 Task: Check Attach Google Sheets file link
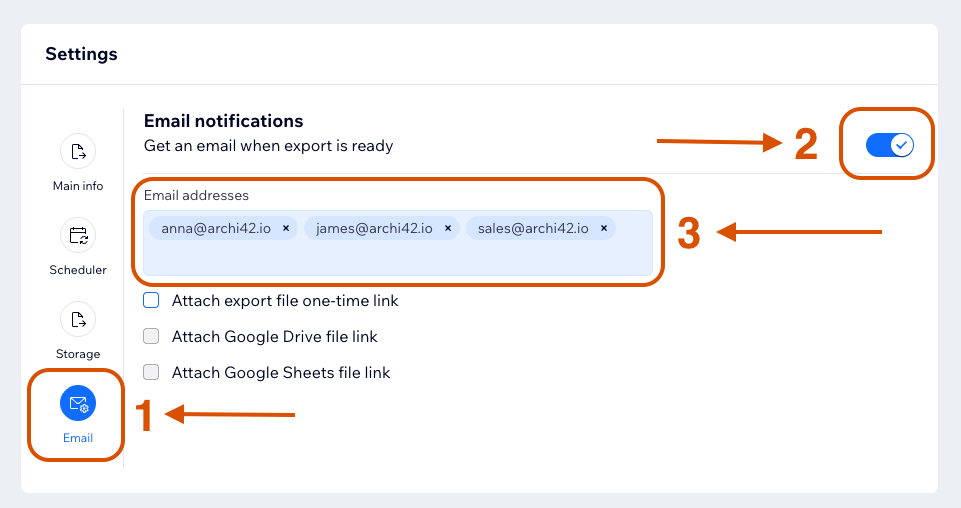tap(151, 372)
